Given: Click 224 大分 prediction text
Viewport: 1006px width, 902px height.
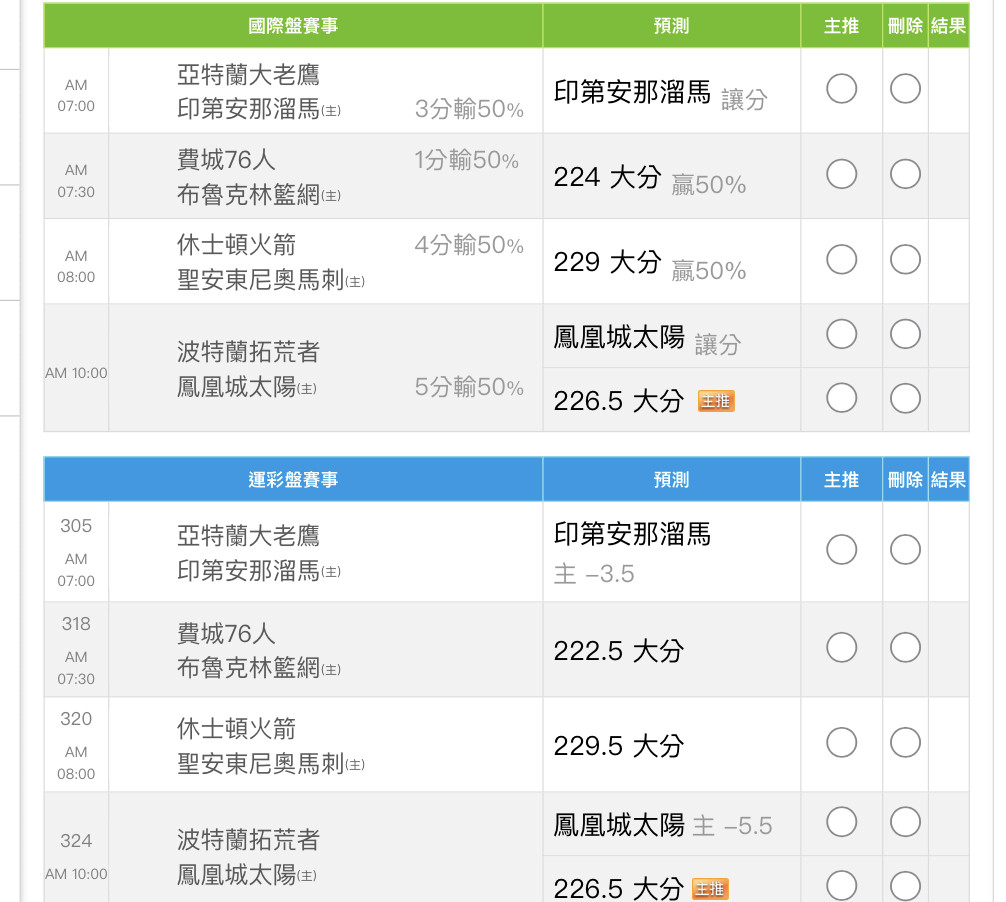Looking at the screenshot, I should (607, 176).
